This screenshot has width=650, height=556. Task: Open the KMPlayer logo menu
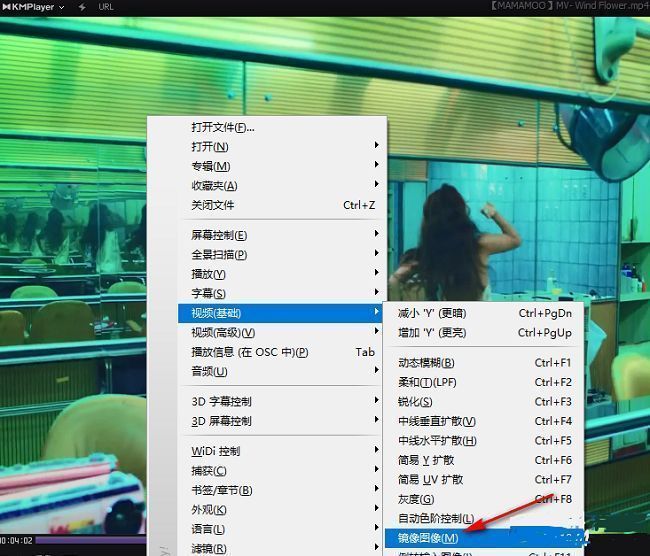(33, 7)
